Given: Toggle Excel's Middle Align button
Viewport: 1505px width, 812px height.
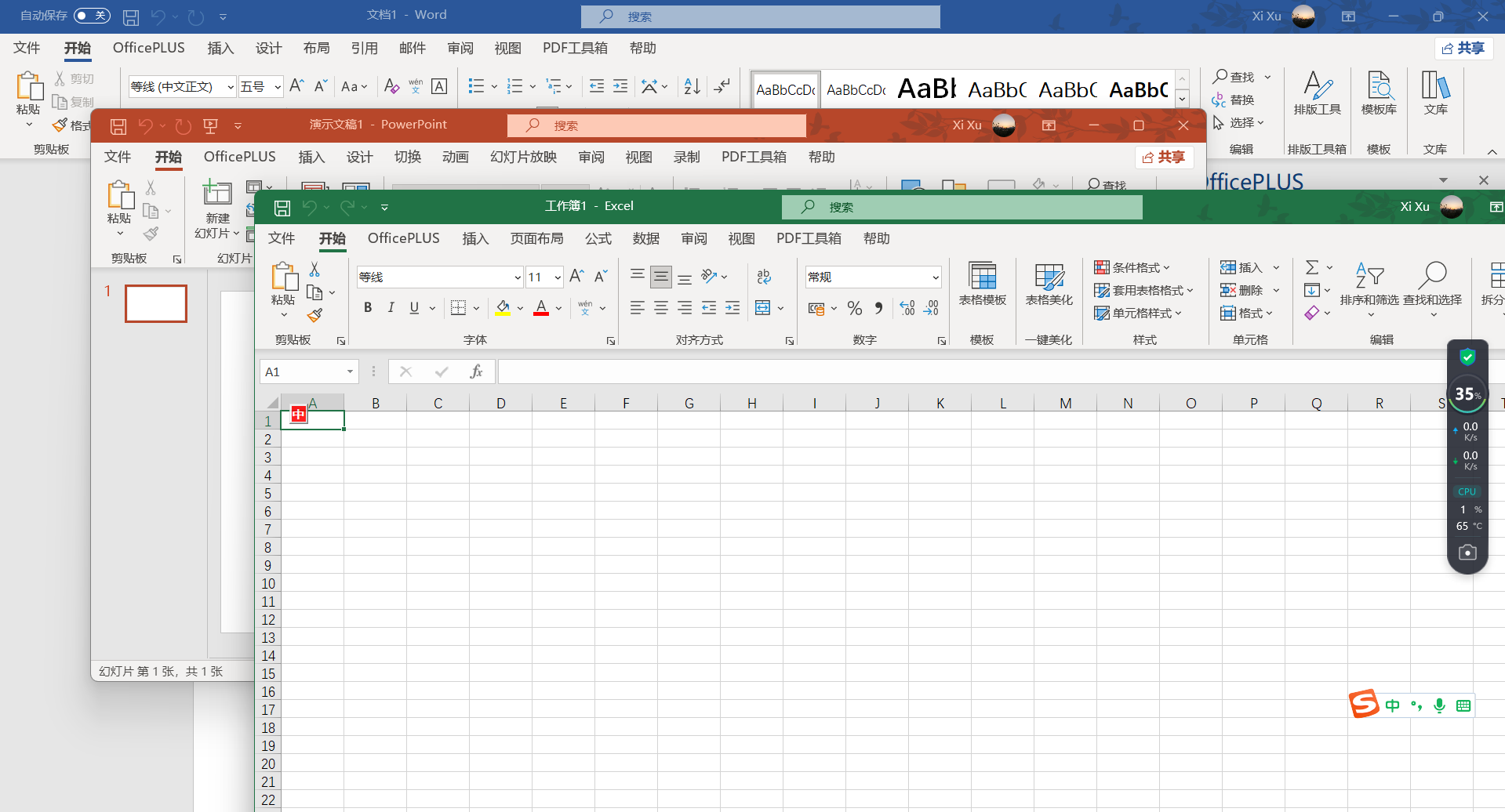Looking at the screenshot, I should (x=661, y=276).
